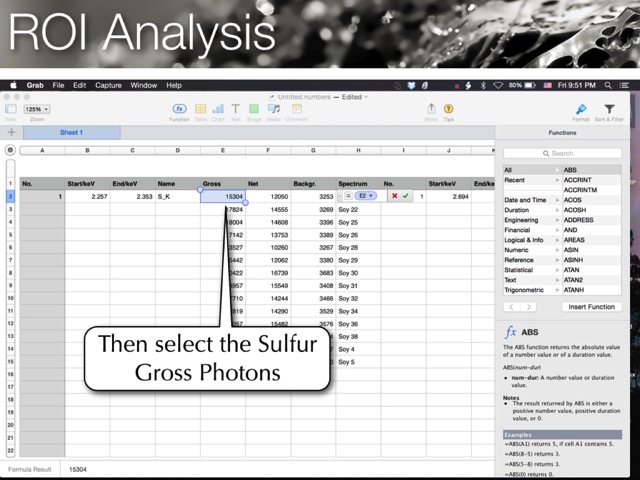Open the 125% zoom dropdown
The image size is (640, 480).
coord(37,109)
